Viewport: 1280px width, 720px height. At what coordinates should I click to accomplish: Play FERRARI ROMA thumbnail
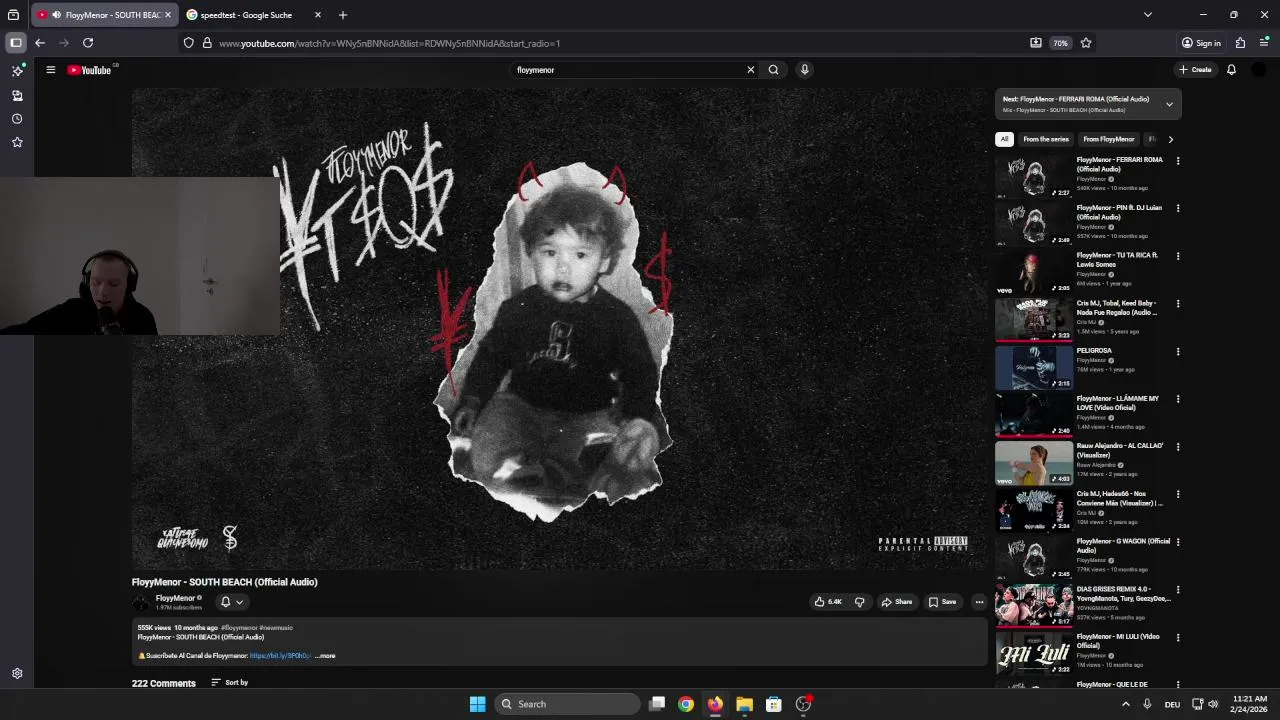pos(1034,176)
